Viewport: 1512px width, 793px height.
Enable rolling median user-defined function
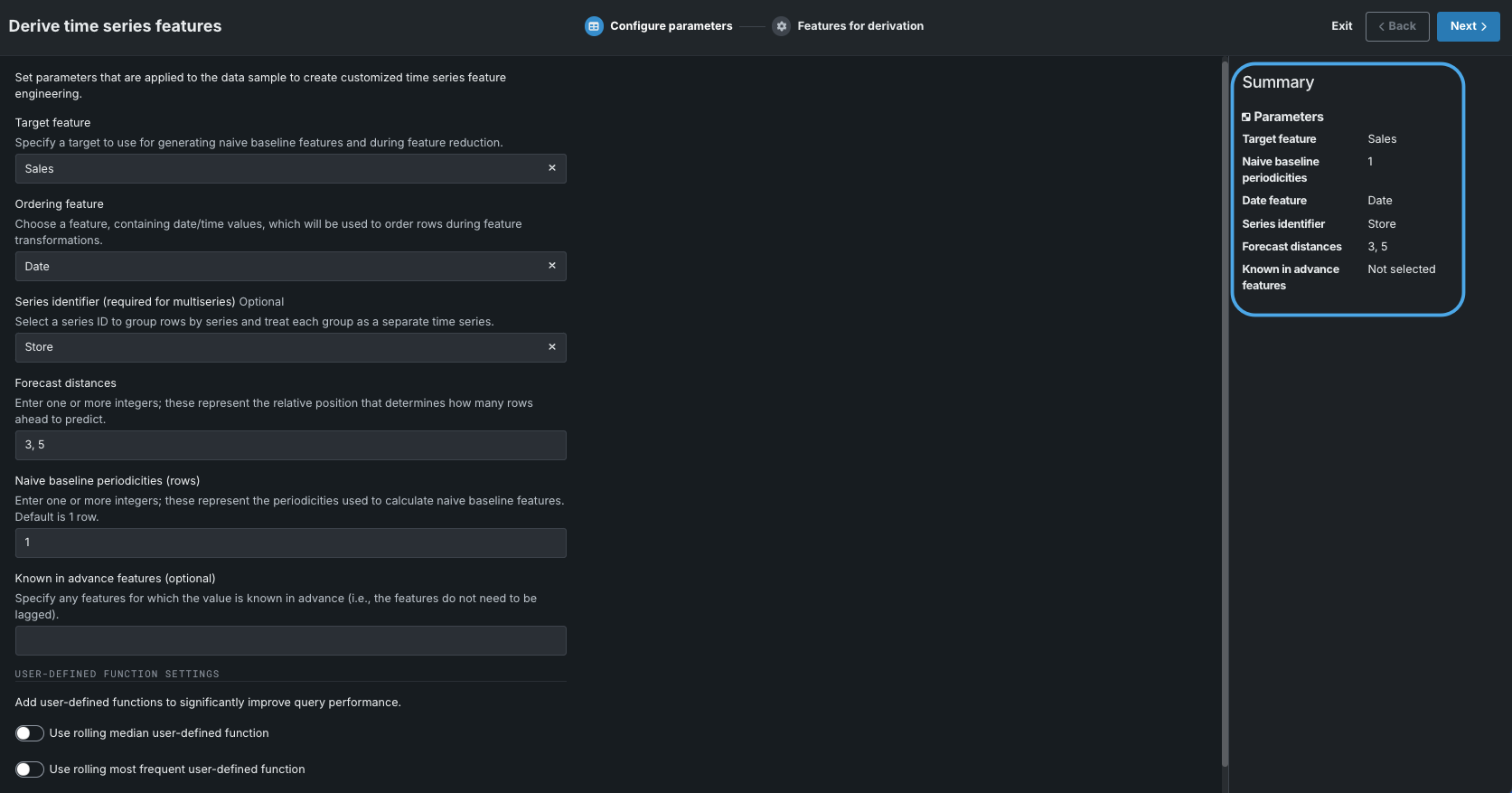(x=30, y=733)
